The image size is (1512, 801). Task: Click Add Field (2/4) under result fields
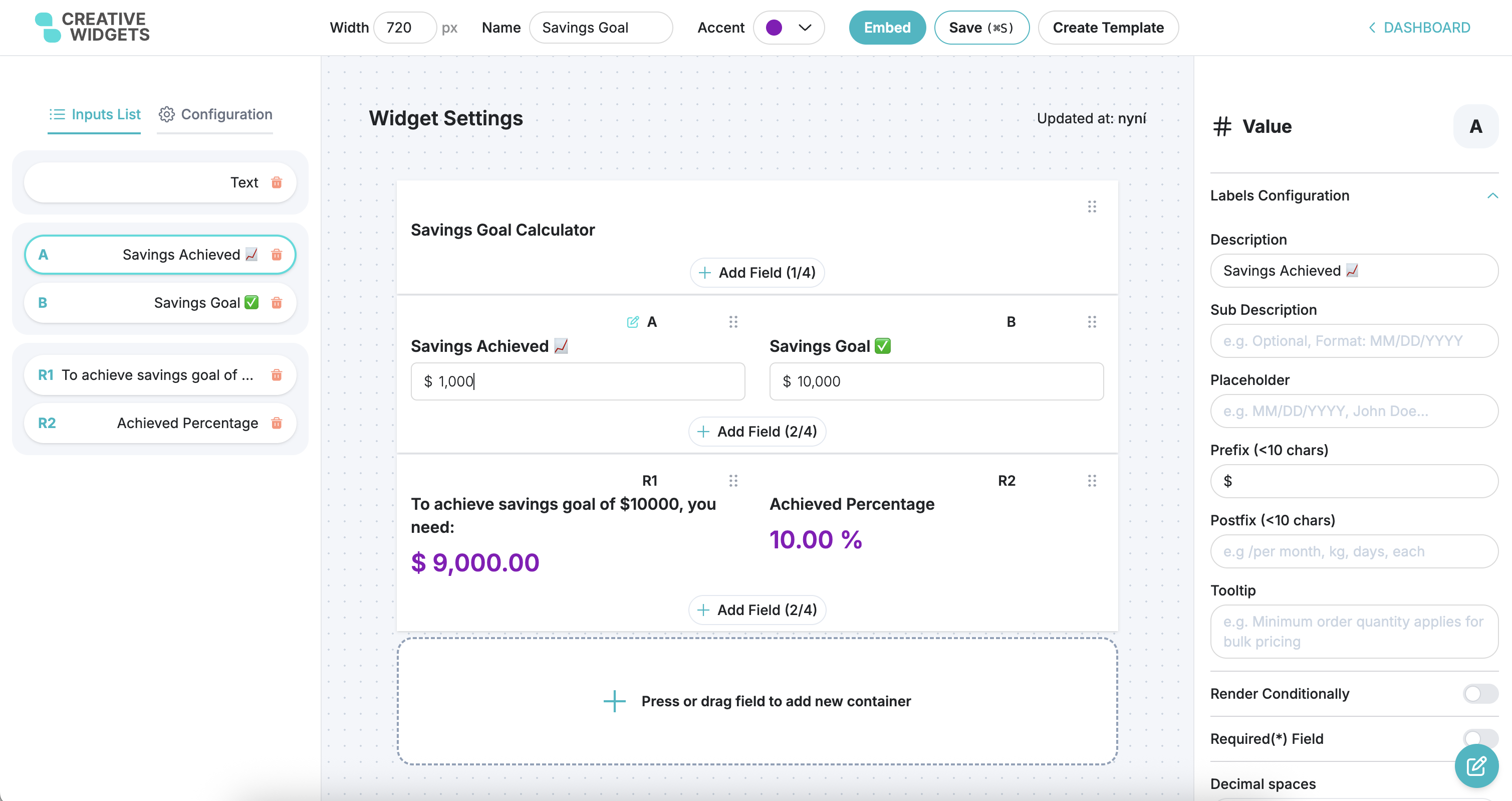pyautogui.click(x=757, y=610)
